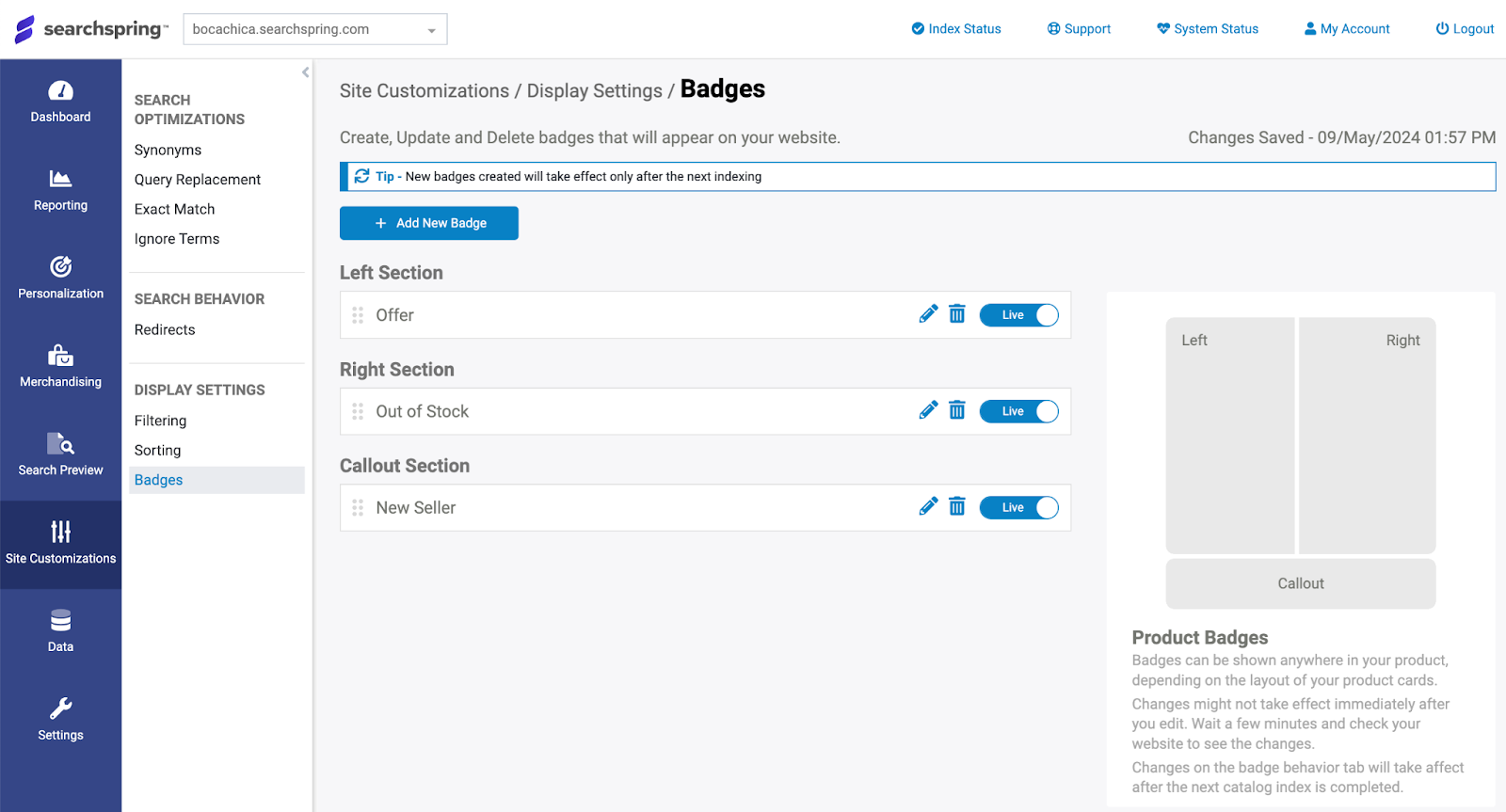Click the Add New Badge button

click(428, 223)
